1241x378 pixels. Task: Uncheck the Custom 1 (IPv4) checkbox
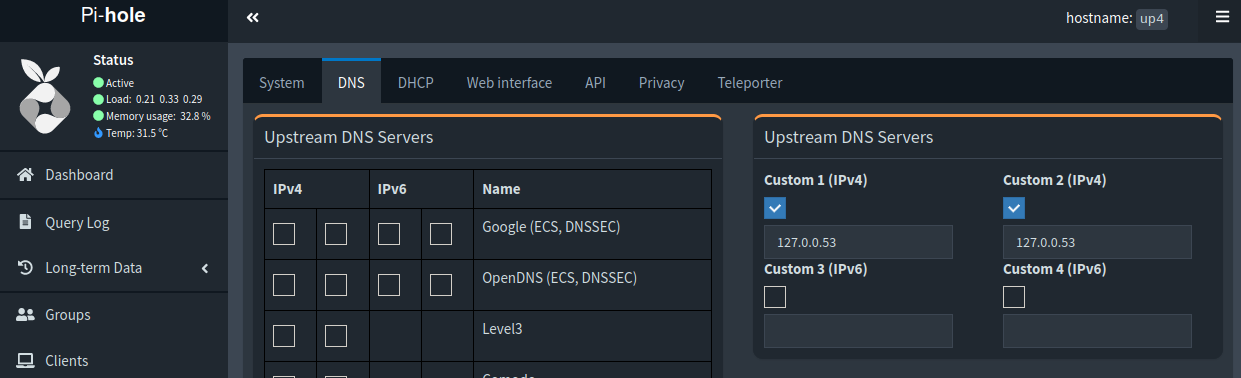coord(775,208)
